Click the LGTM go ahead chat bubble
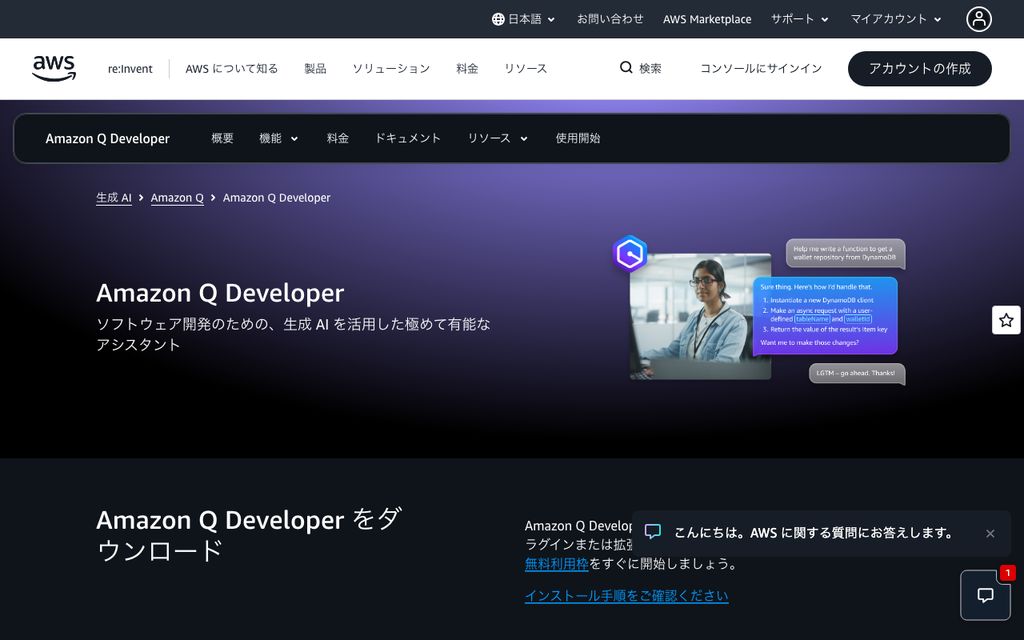Viewport: 1024px width, 640px height. click(x=856, y=373)
